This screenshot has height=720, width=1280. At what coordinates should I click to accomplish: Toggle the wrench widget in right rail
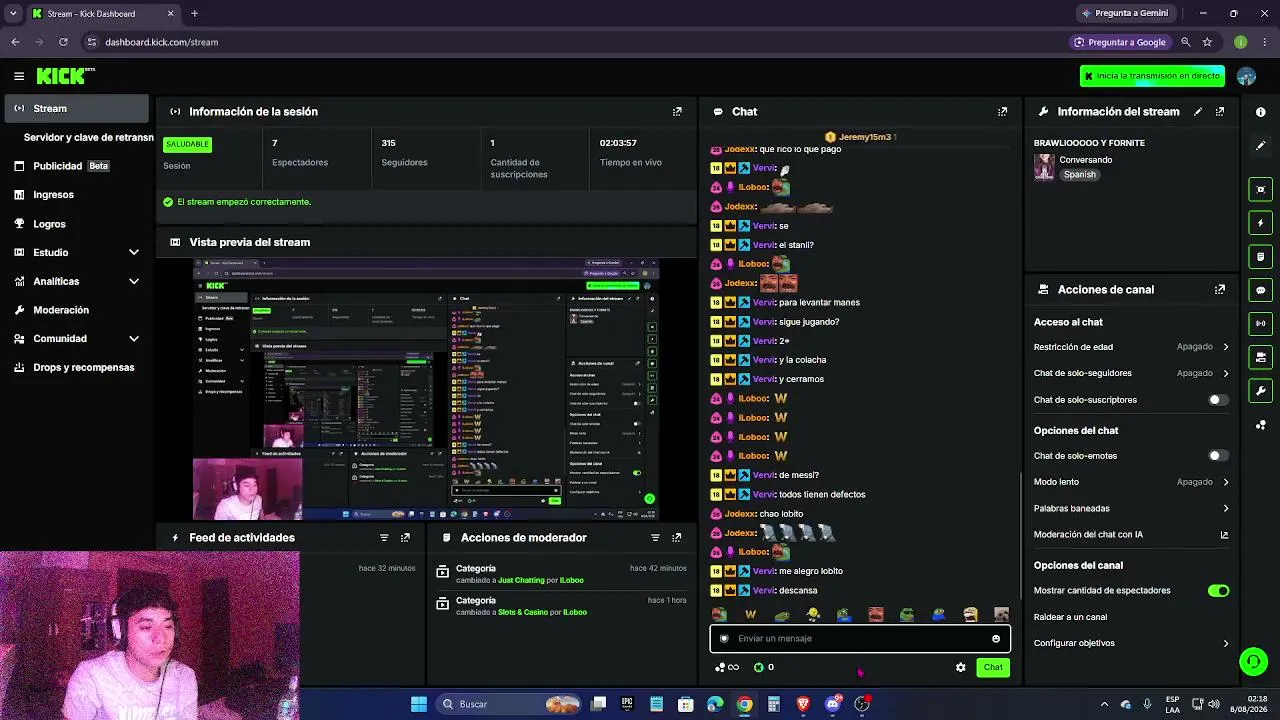(1260, 391)
